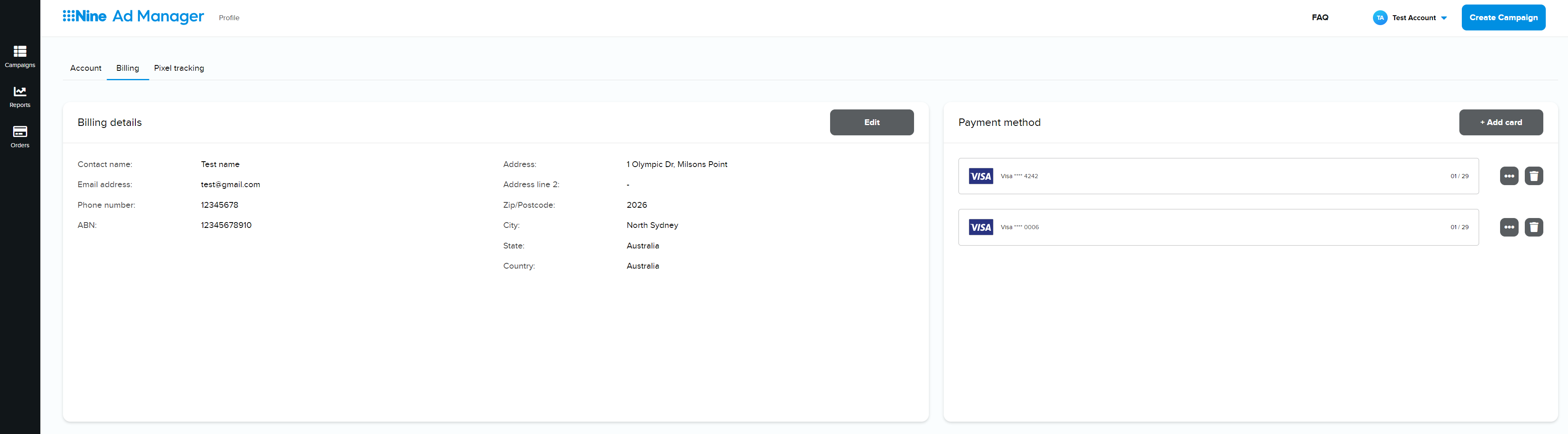The width and height of the screenshot is (1568, 434).
Task: Click the 01 / 29 expiry of Visa 0006
Action: click(1459, 227)
